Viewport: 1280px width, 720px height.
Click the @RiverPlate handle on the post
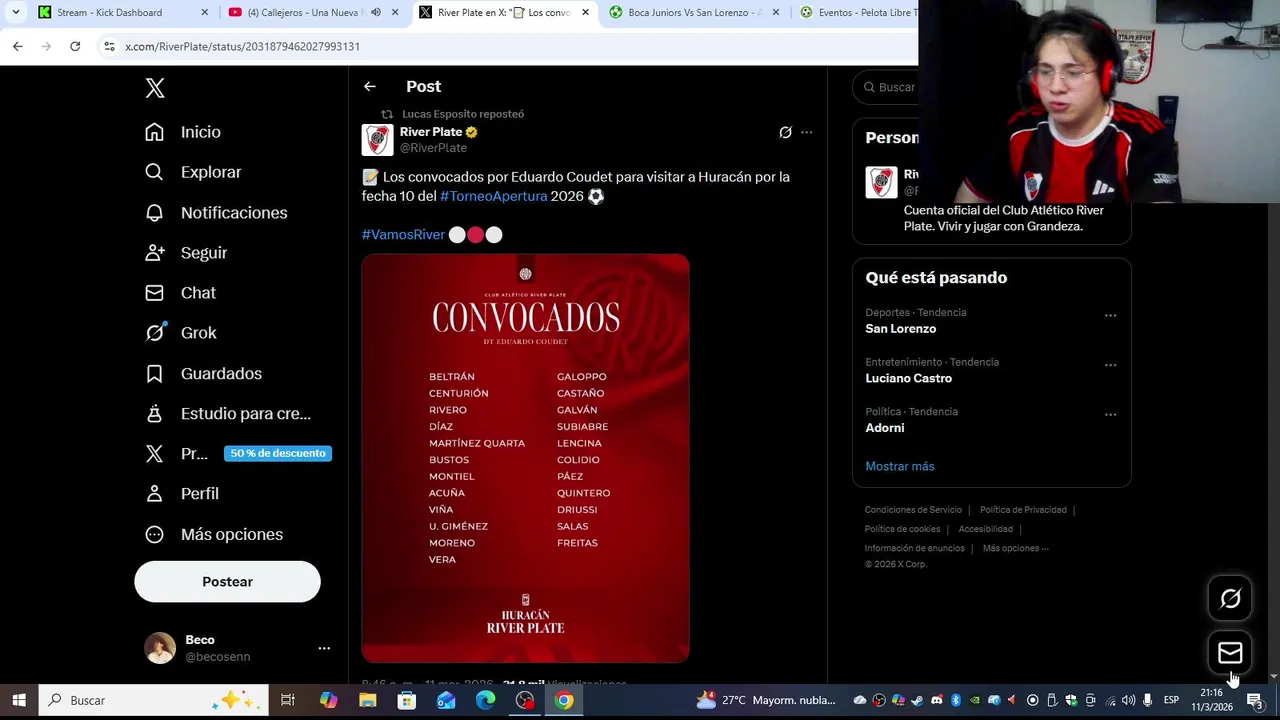pyautogui.click(x=434, y=148)
